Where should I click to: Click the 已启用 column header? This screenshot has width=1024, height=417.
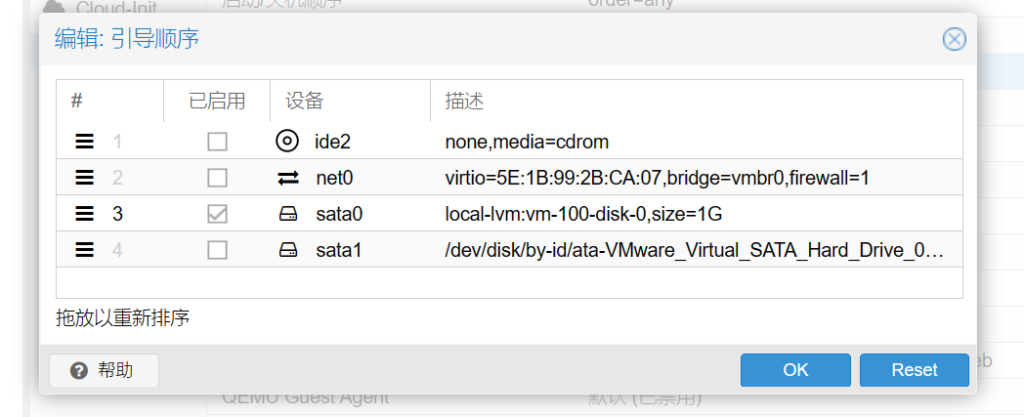pos(217,101)
